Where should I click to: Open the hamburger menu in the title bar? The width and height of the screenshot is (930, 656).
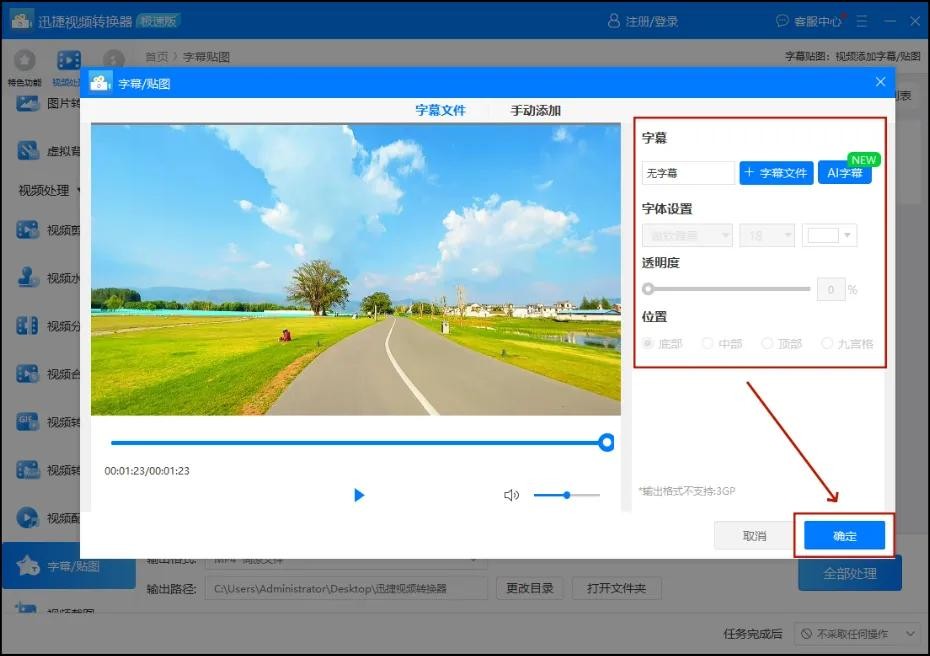click(862, 21)
